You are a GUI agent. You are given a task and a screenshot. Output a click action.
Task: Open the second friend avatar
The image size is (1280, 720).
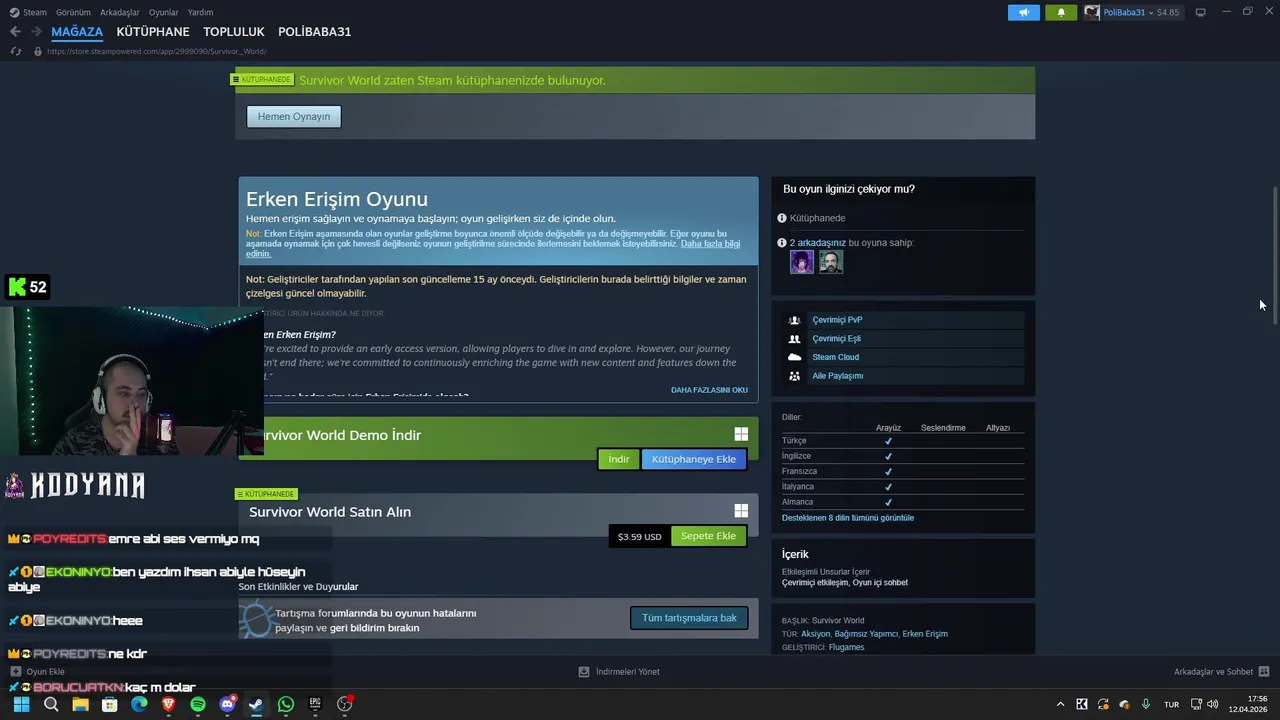pyautogui.click(x=831, y=262)
